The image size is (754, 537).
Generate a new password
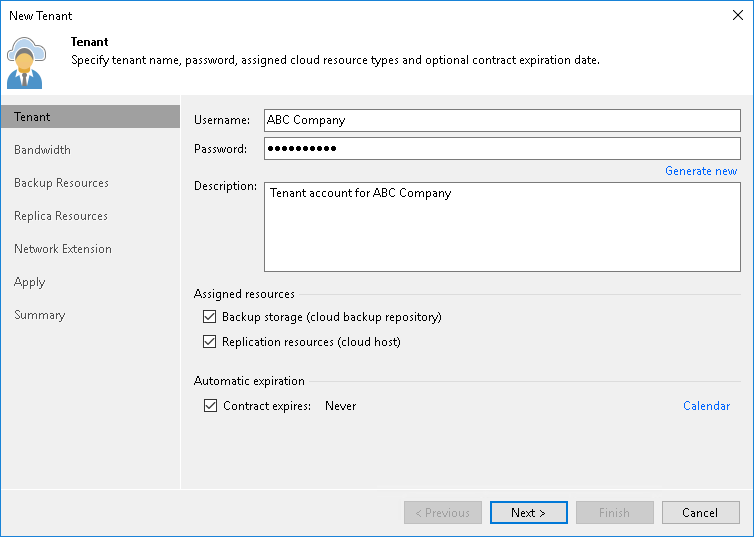tap(701, 171)
